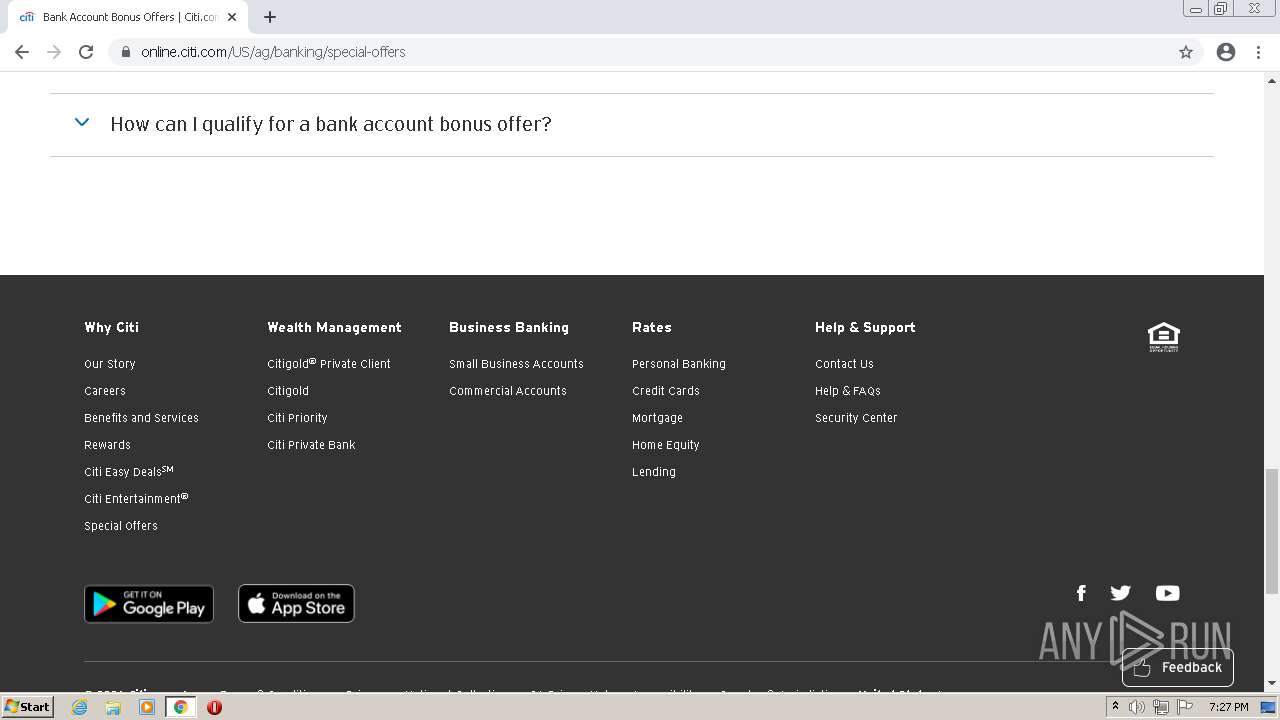
Task: Open Credit Cards rates link
Action: point(666,391)
